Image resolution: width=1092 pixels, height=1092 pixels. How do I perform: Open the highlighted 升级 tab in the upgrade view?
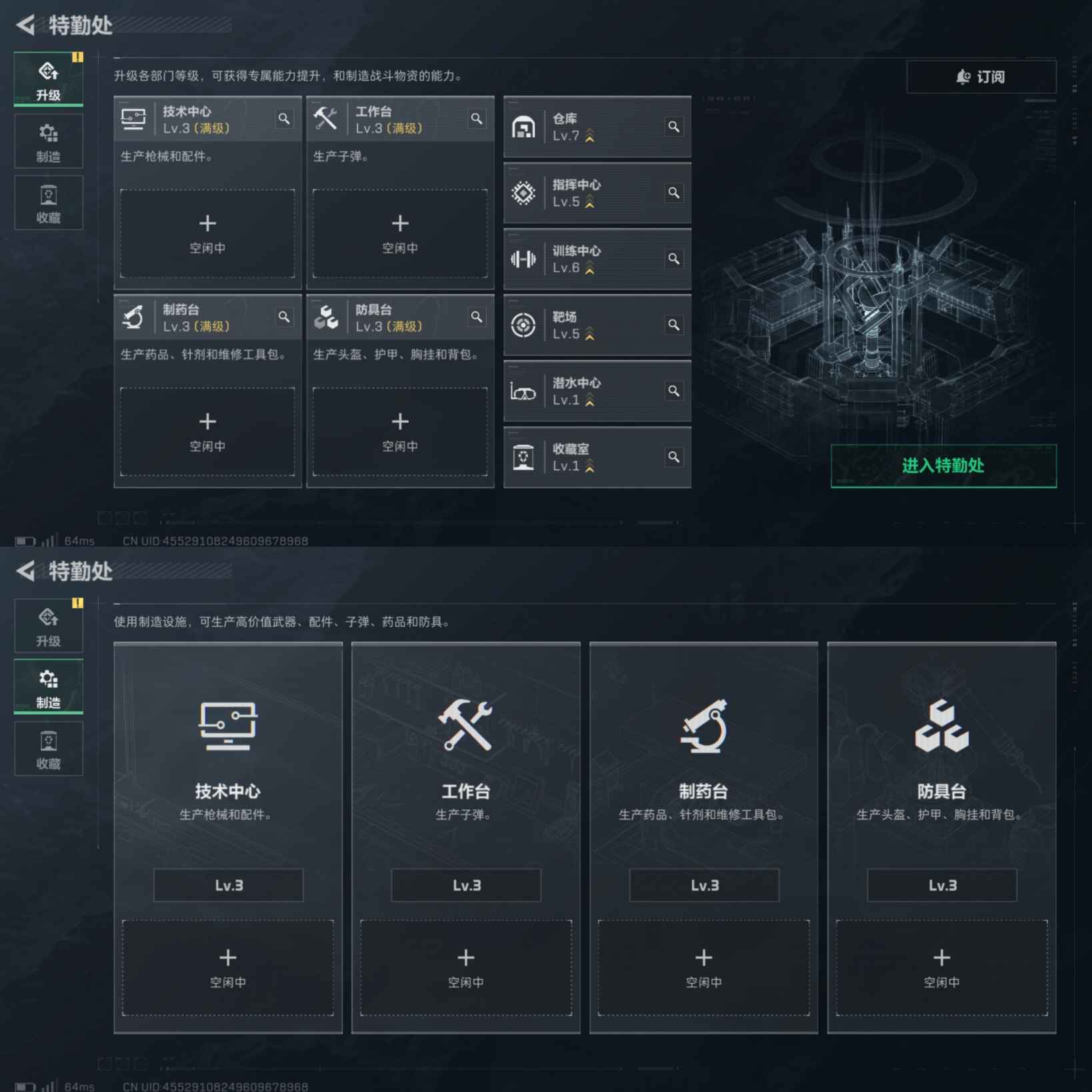tap(48, 79)
